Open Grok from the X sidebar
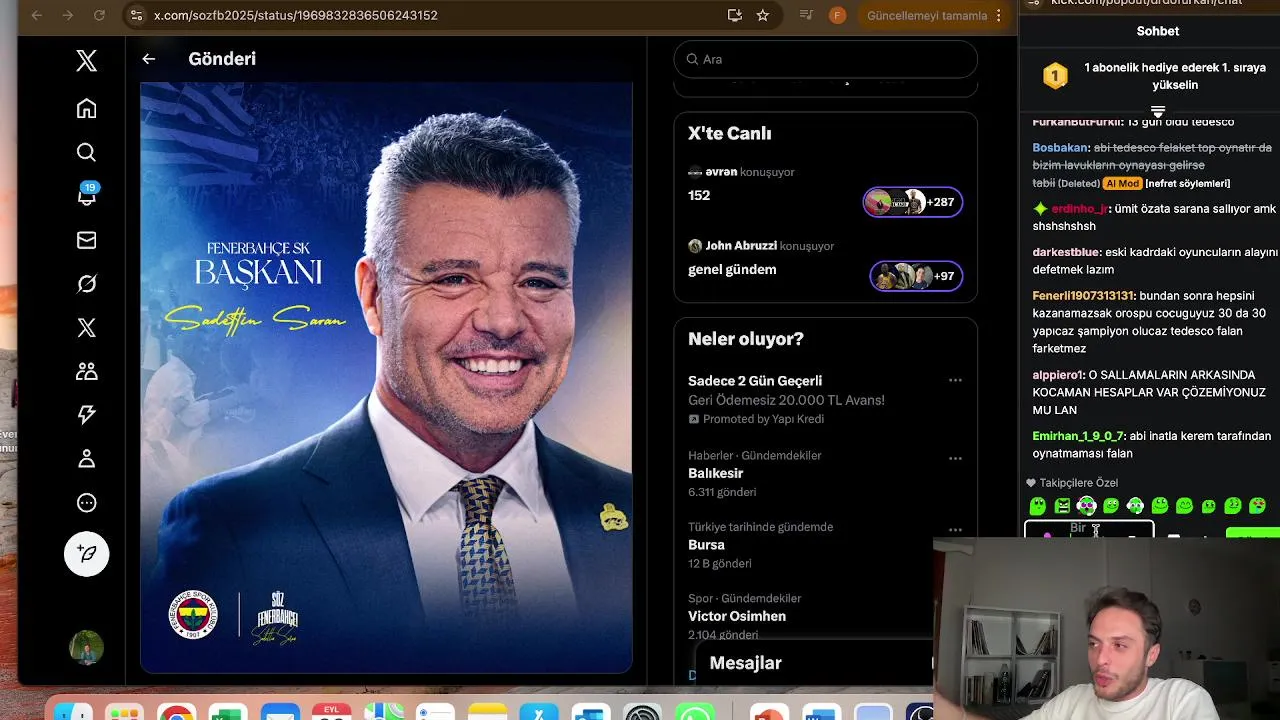This screenshot has width=1280, height=720. (87, 284)
